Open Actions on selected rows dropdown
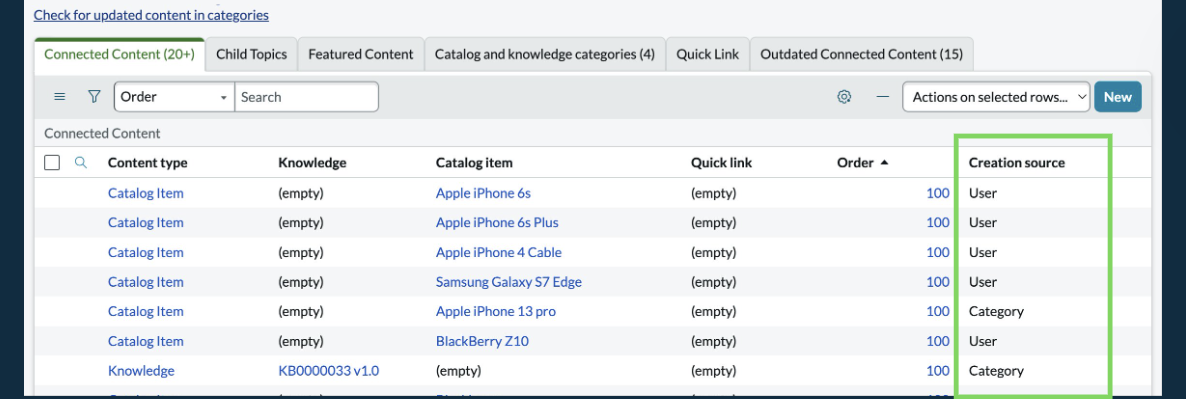The image size is (1190, 399). (x=996, y=97)
